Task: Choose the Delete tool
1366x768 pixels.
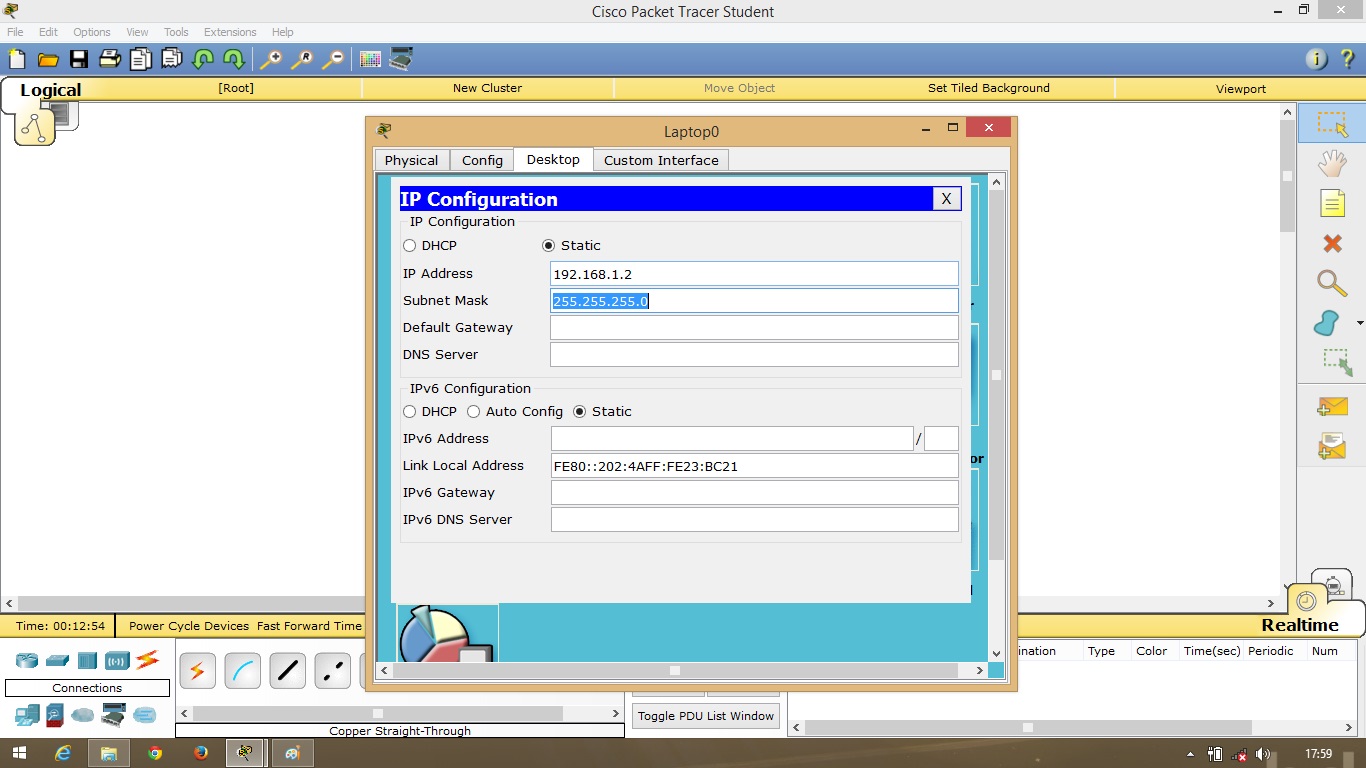Action: pyautogui.click(x=1332, y=243)
